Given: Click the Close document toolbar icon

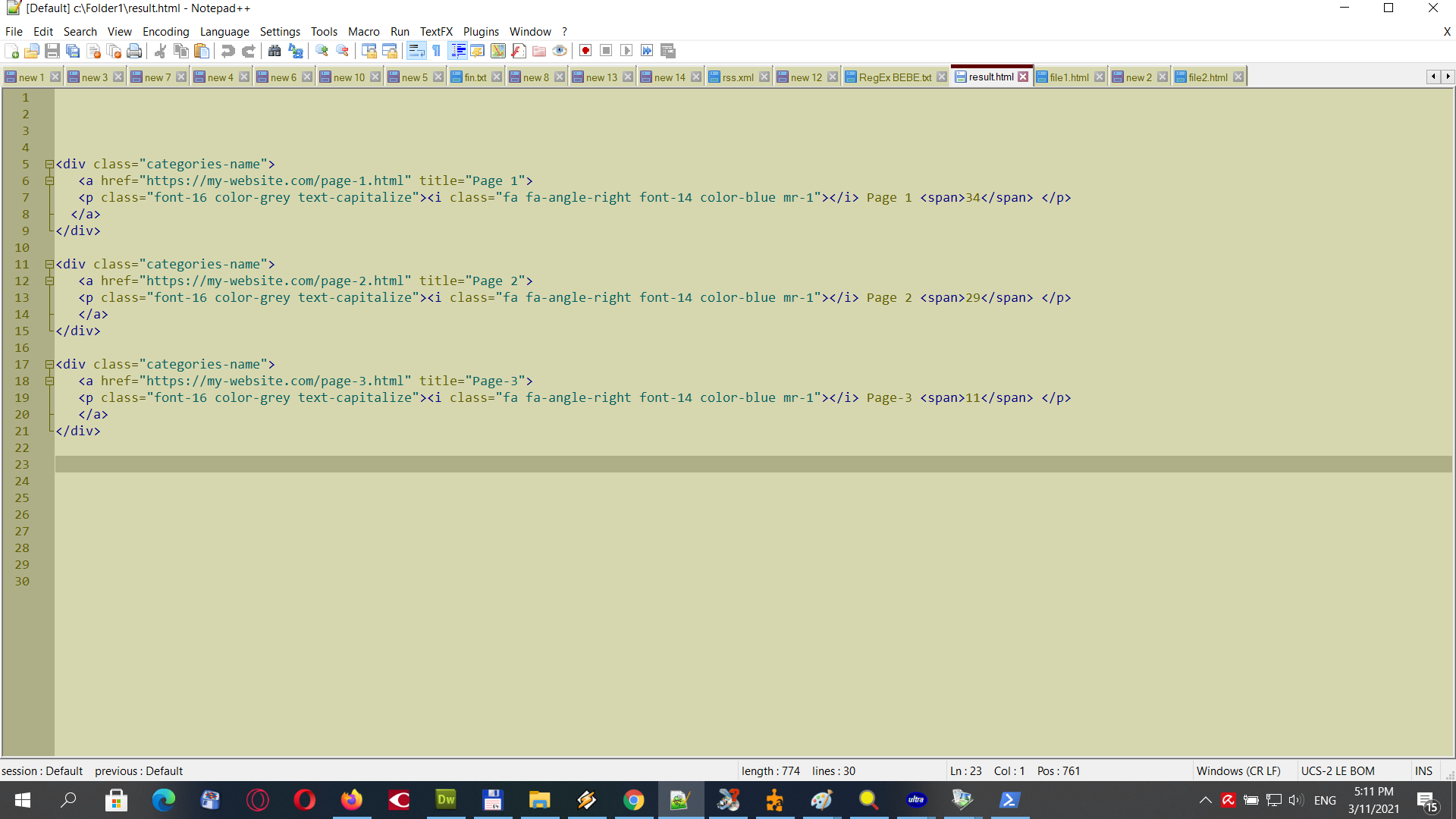Looking at the screenshot, I should pyautogui.click(x=94, y=51).
